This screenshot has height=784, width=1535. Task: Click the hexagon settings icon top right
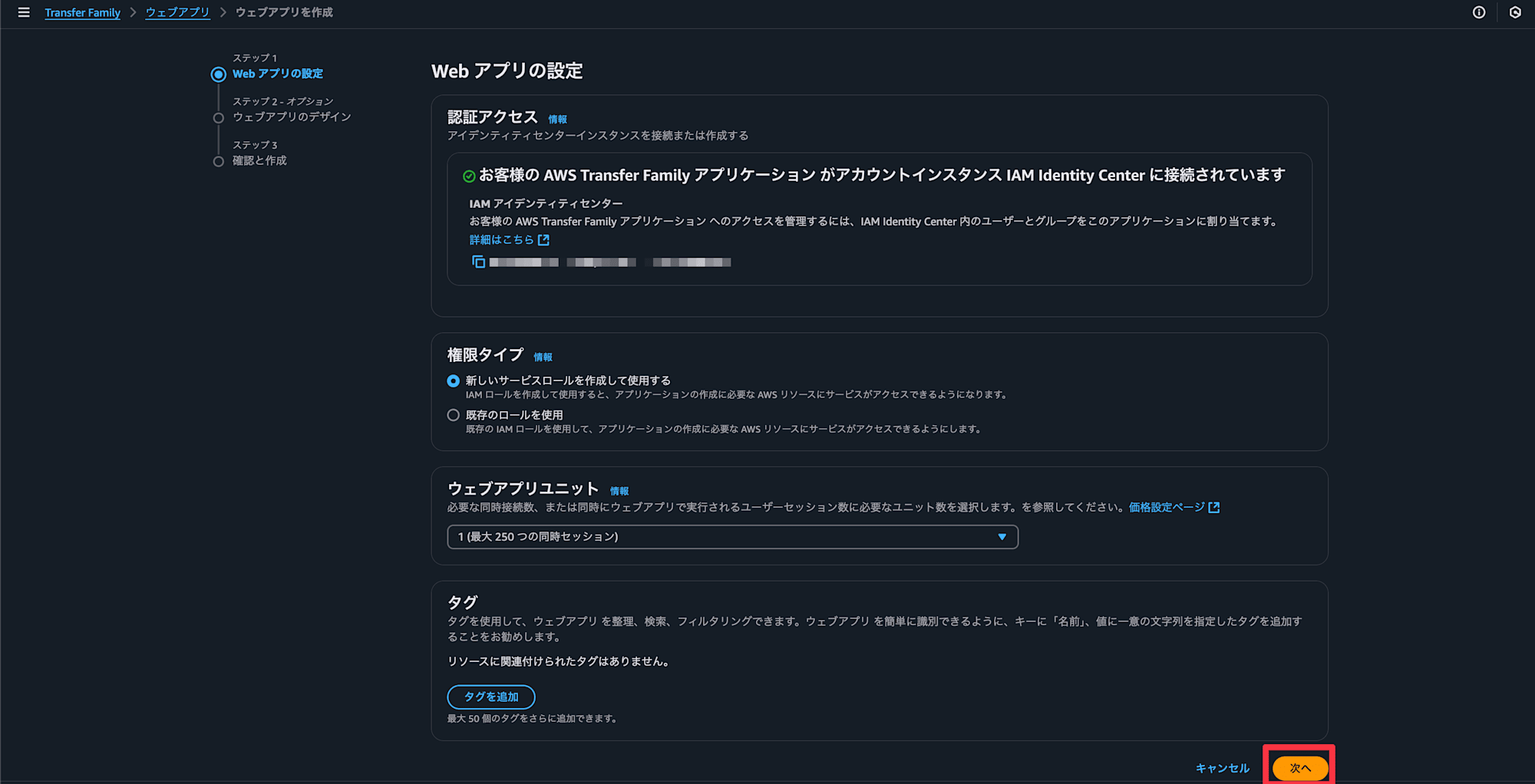(1515, 12)
